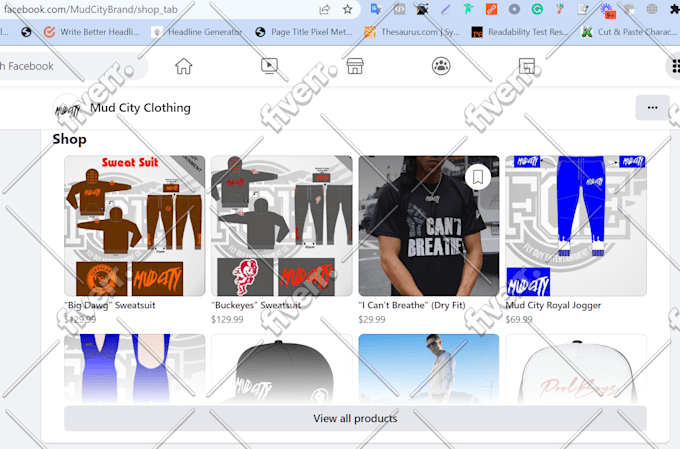Click the Shop section heading

[x=69, y=139]
